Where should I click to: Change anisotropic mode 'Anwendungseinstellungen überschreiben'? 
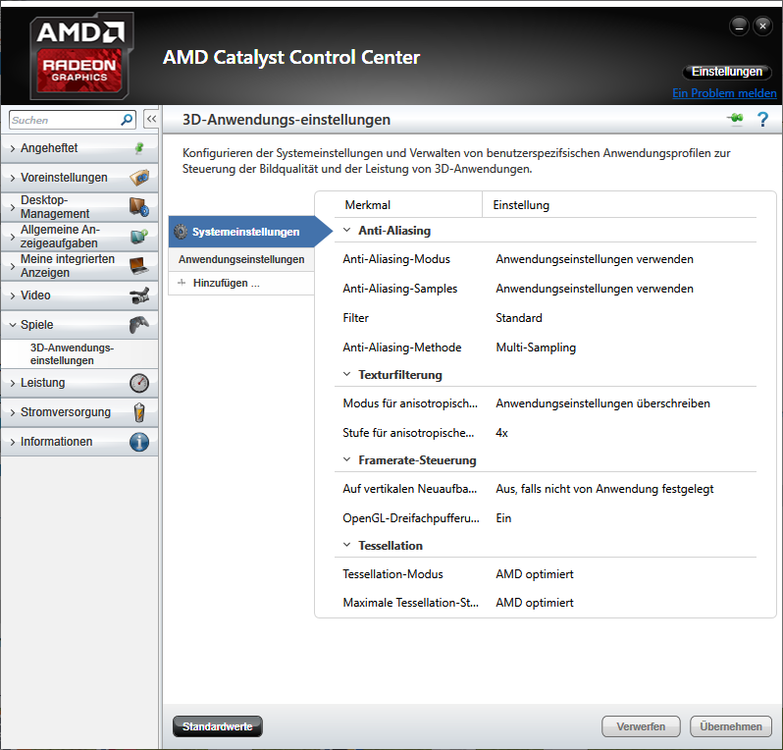point(603,403)
